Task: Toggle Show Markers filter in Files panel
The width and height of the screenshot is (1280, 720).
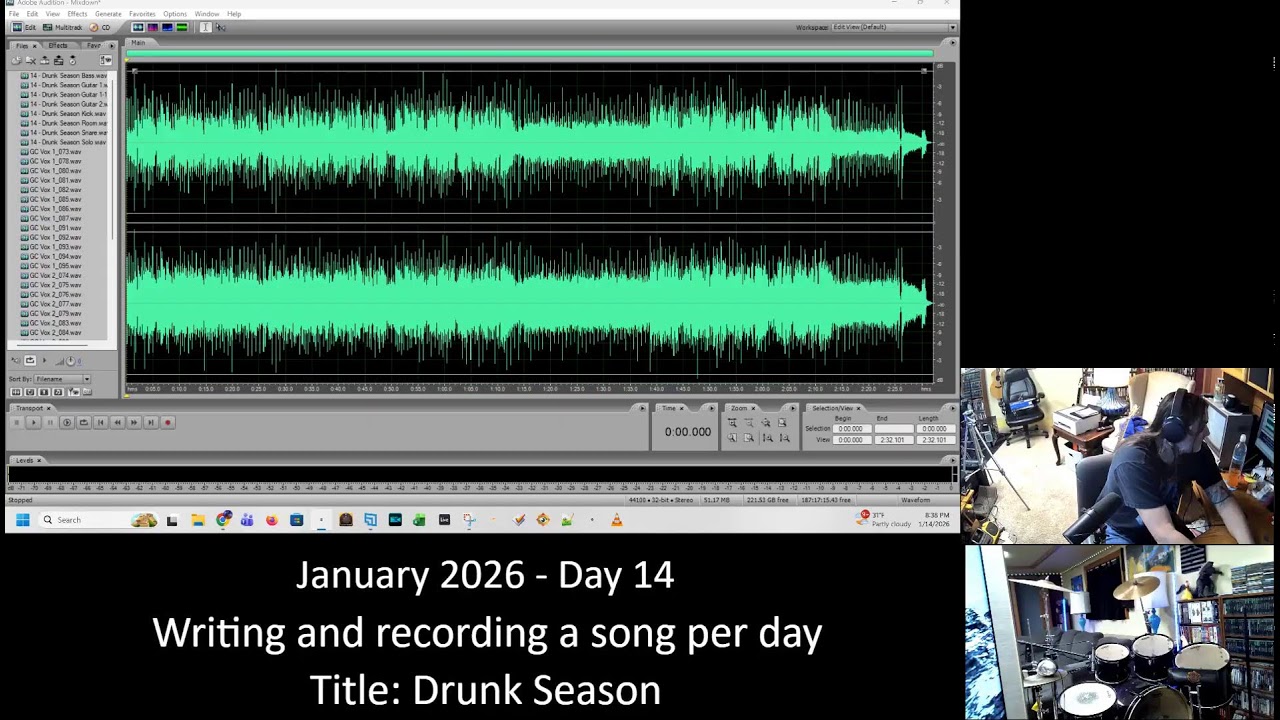Action: [x=74, y=391]
